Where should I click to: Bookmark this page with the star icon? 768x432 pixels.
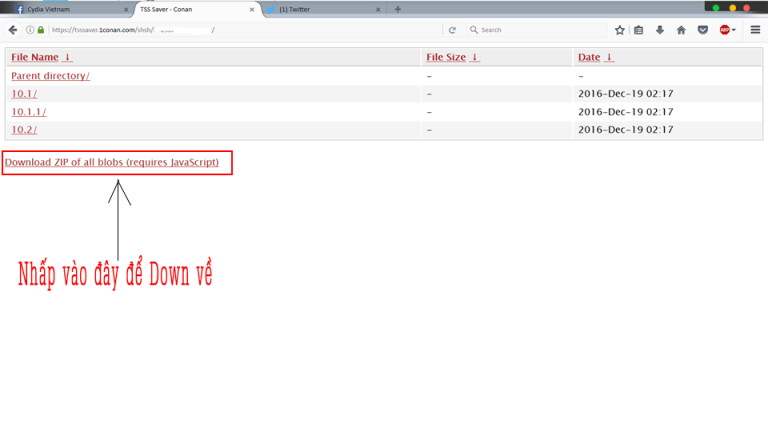coord(620,30)
